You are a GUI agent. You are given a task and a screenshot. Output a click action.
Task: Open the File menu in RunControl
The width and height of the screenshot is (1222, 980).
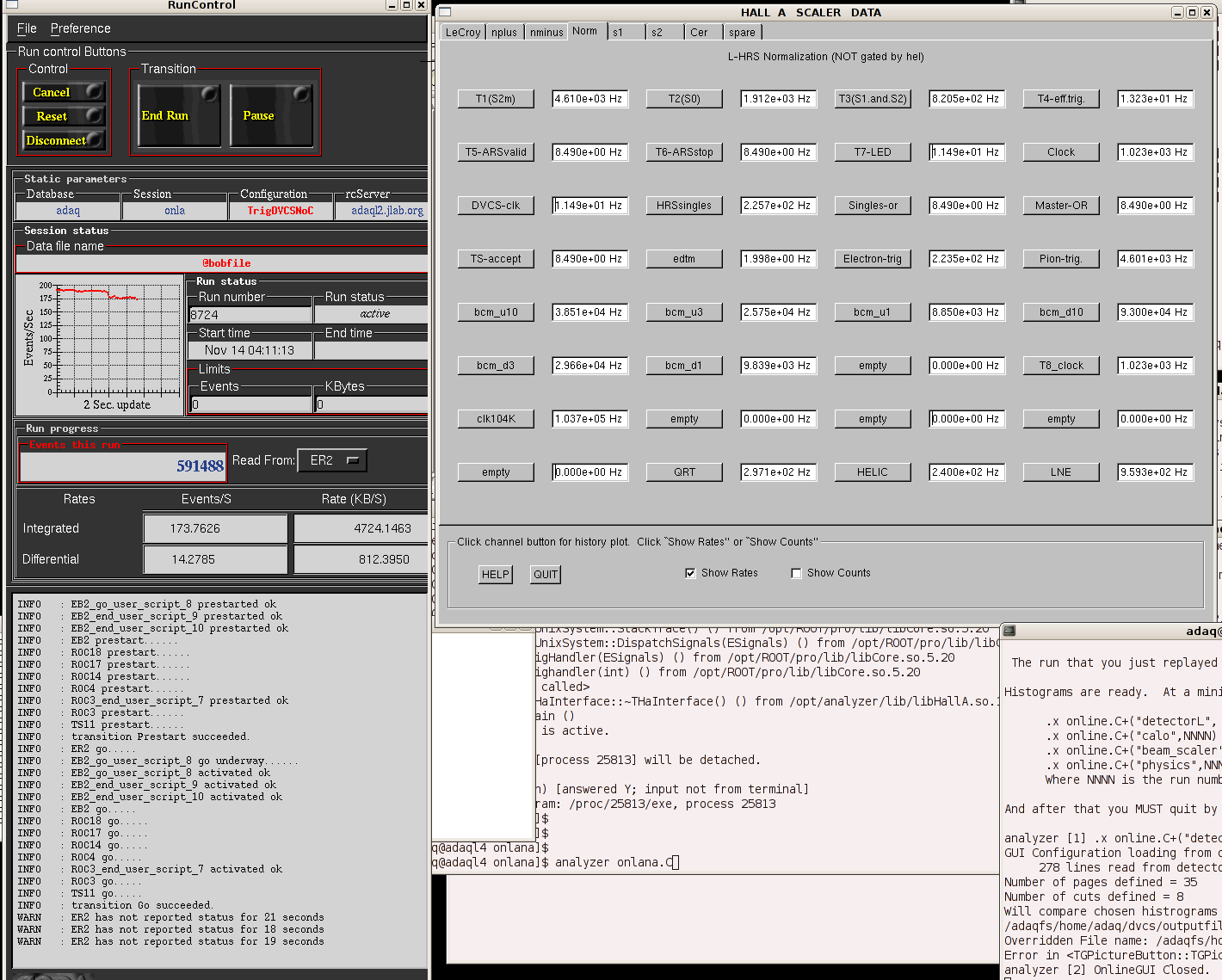click(27, 28)
